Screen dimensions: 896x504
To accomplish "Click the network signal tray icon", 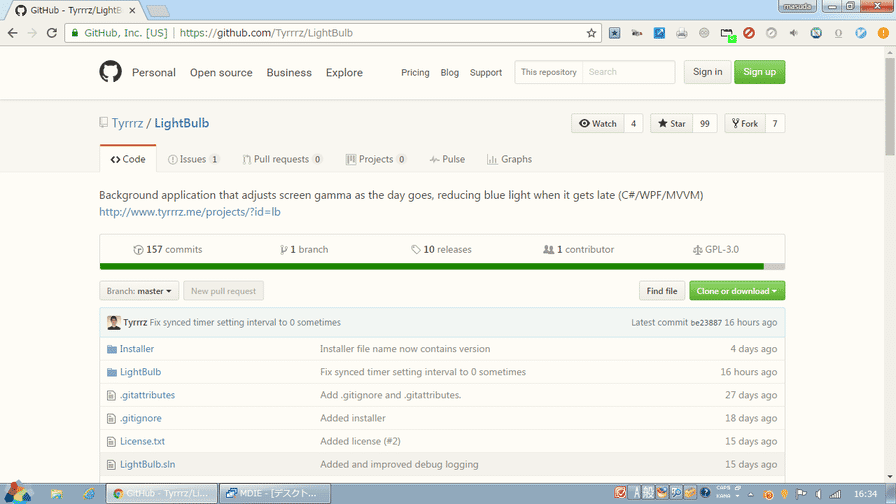I will click(x=835, y=494).
